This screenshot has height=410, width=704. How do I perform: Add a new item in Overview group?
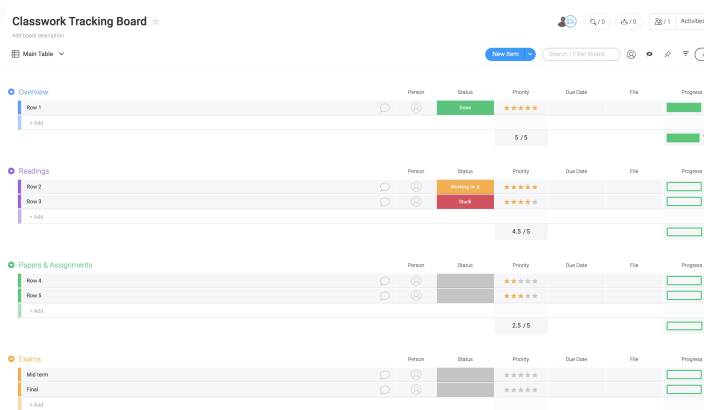[x=36, y=123]
